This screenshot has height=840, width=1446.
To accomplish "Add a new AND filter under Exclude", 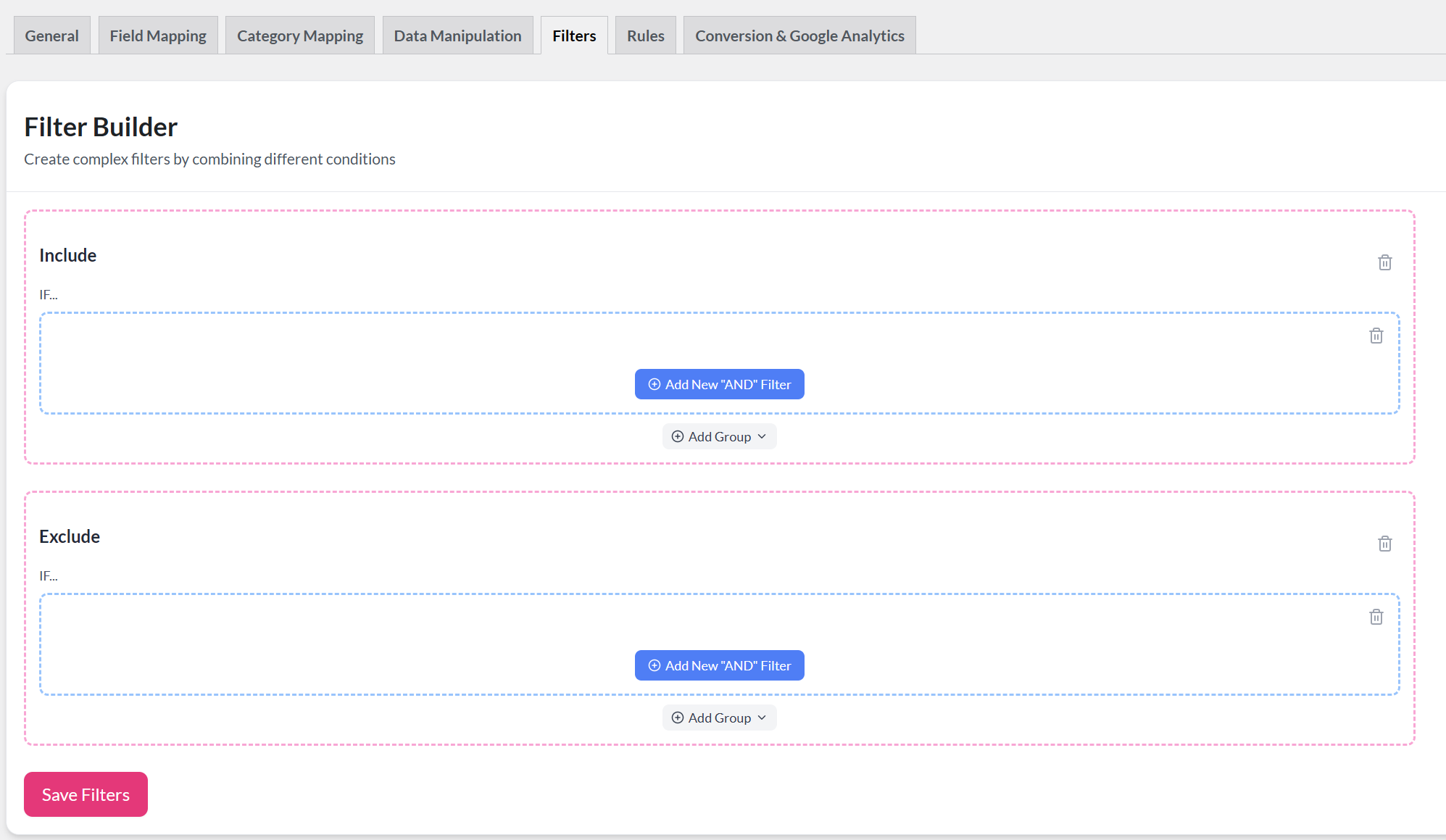I will (x=719, y=665).
